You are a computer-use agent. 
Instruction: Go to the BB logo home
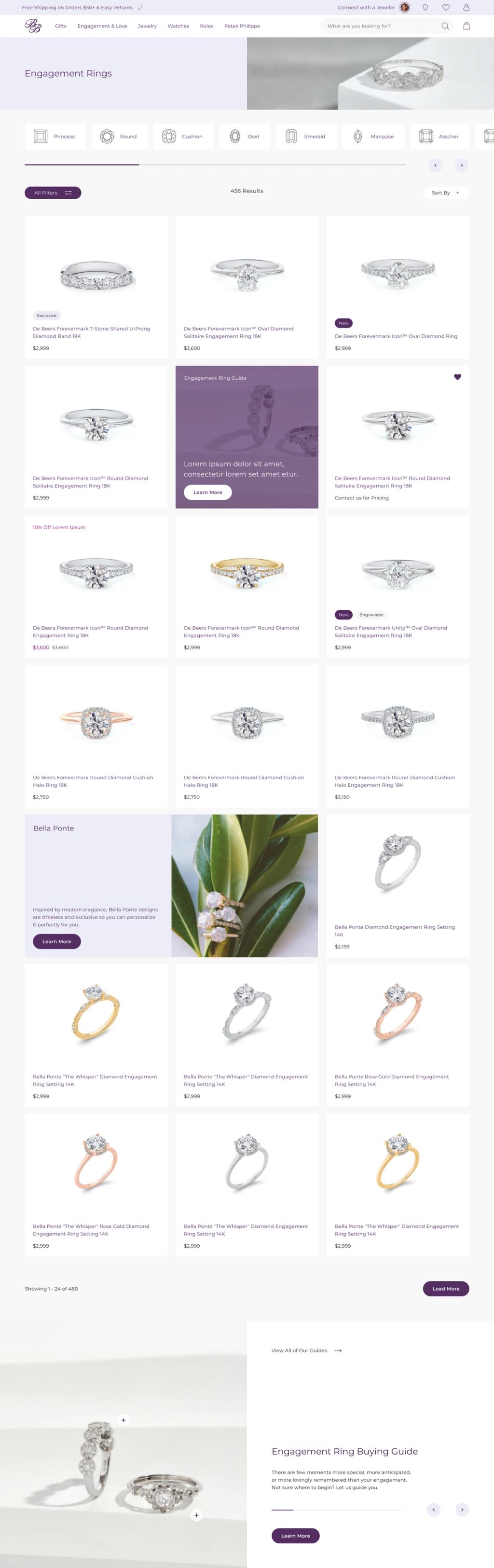click(x=33, y=26)
